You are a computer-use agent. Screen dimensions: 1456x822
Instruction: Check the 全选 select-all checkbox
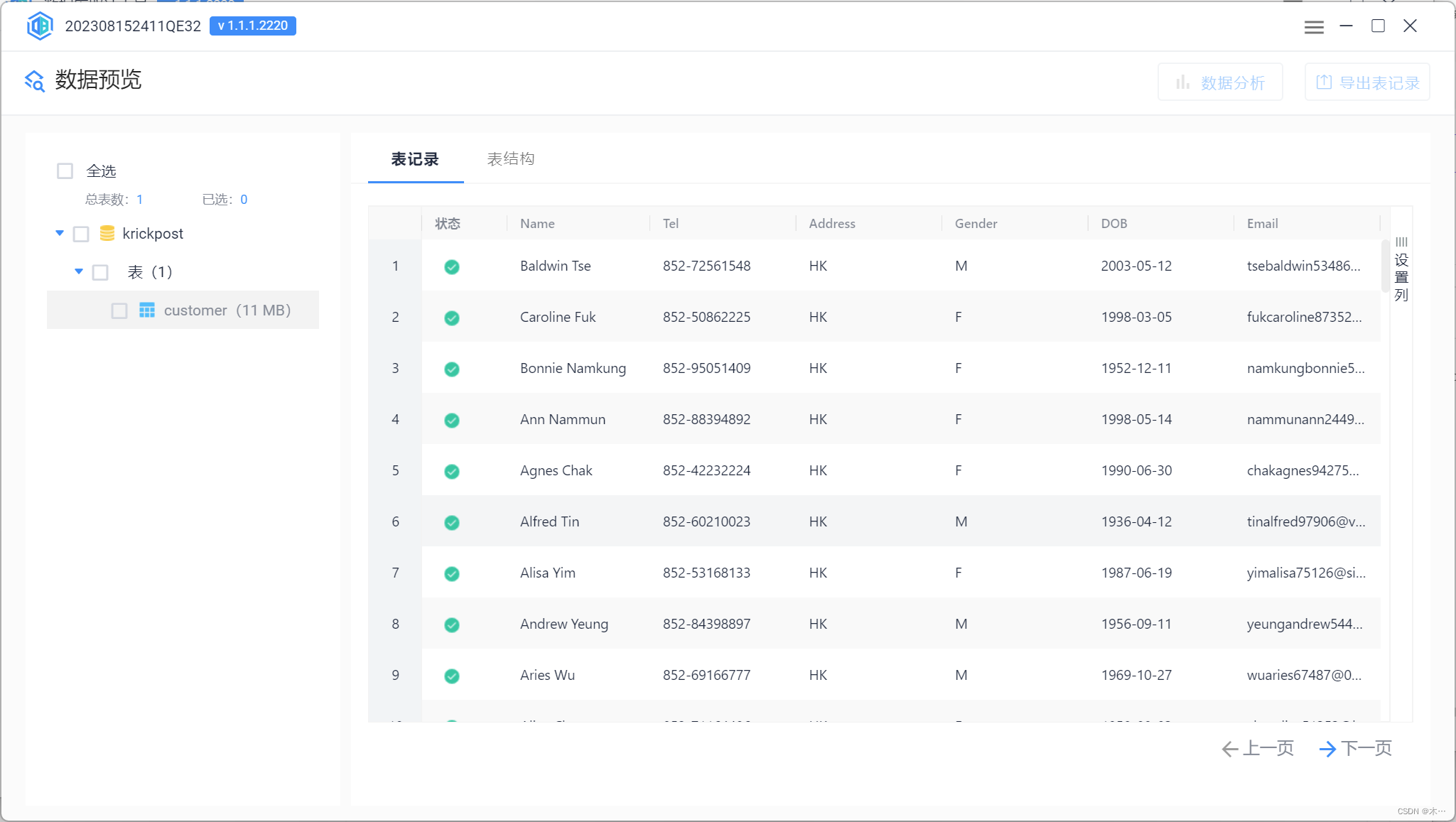[65, 171]
